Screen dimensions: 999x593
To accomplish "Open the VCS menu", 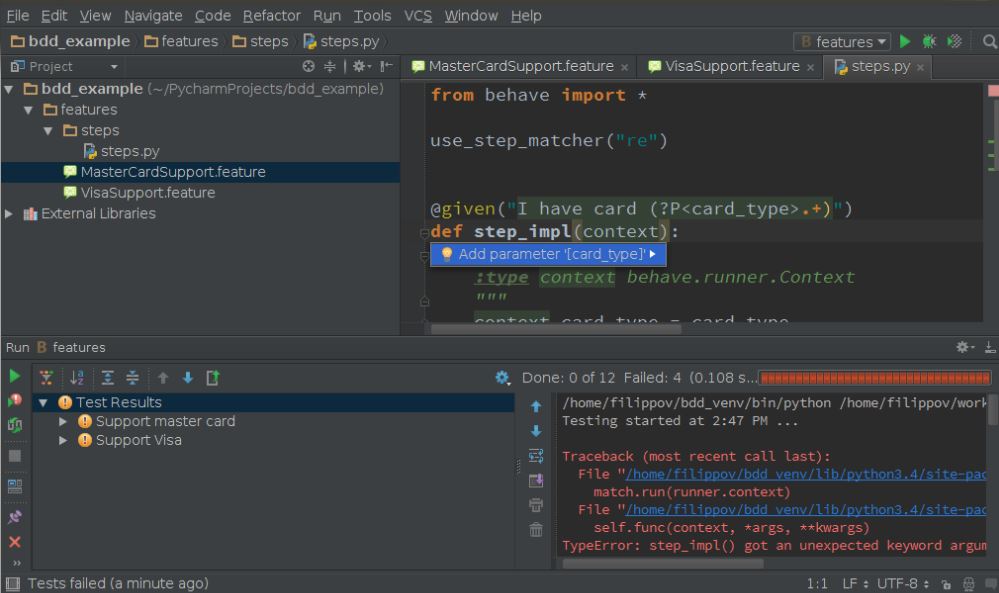I will tap(418, 16).
